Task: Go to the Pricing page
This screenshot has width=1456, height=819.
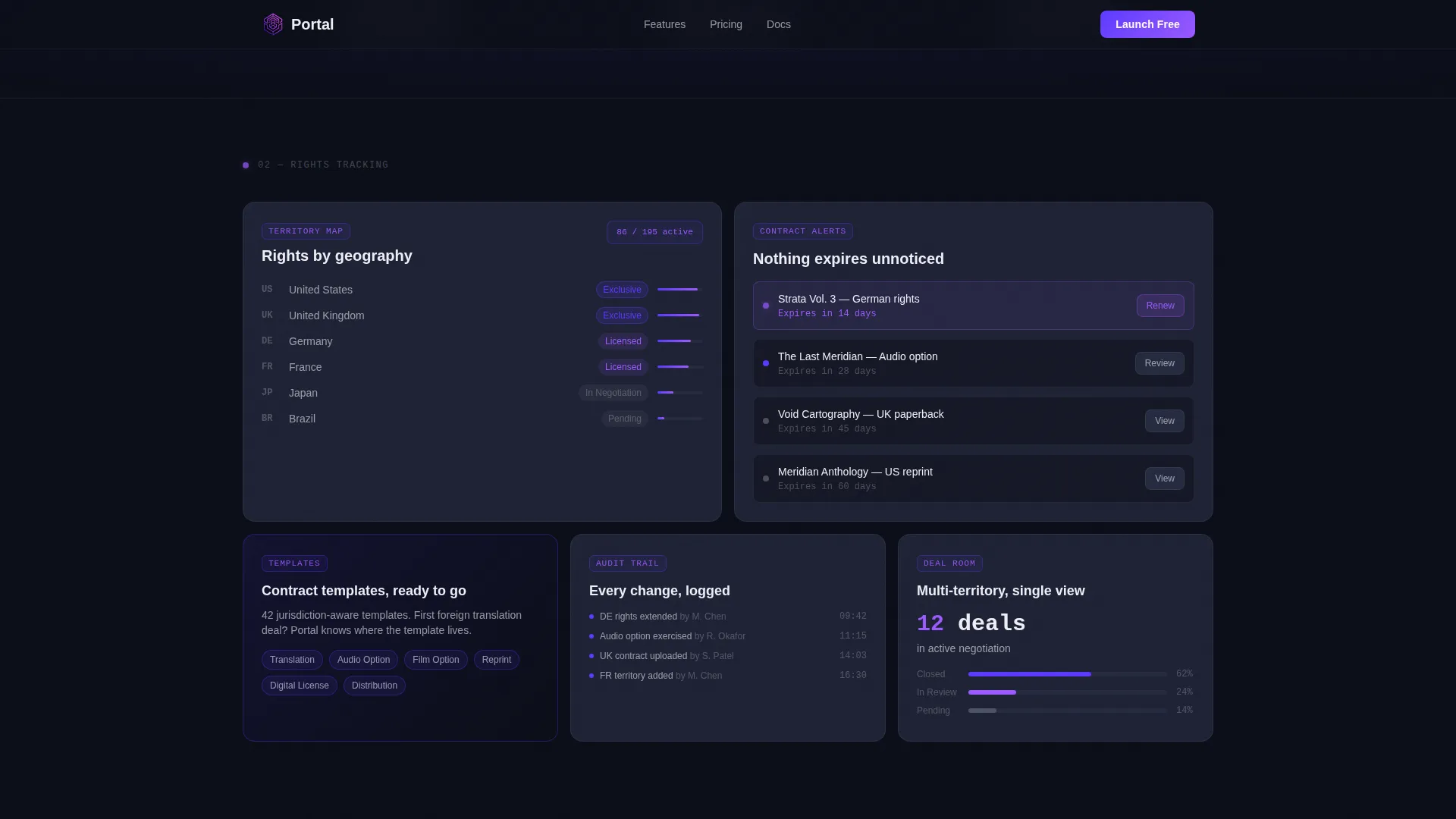Action: [726, 24]
